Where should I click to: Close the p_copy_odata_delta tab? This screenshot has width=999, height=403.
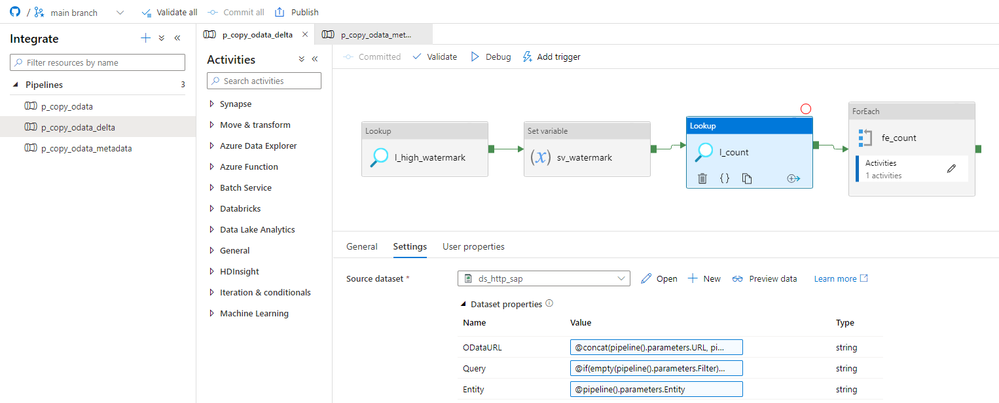tap(305, 34)
